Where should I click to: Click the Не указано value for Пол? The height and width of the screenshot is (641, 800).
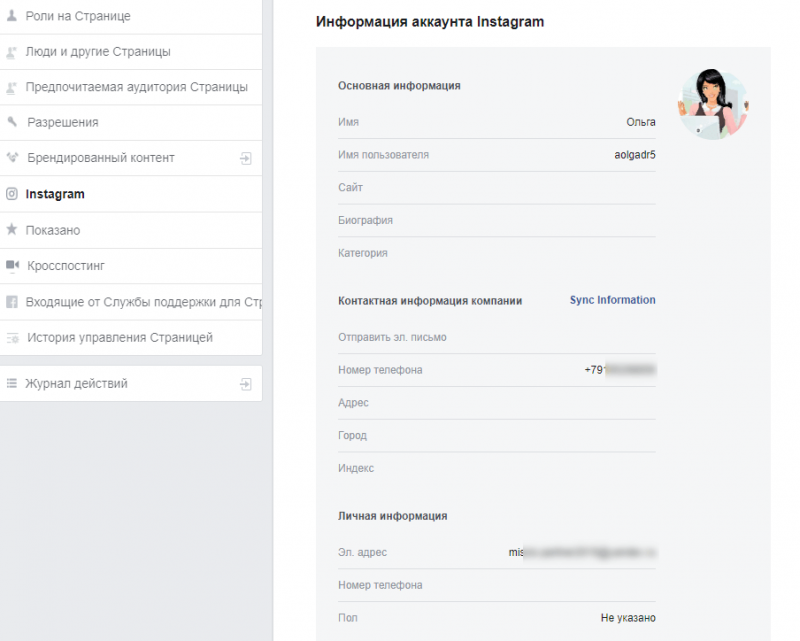point(628,618)
